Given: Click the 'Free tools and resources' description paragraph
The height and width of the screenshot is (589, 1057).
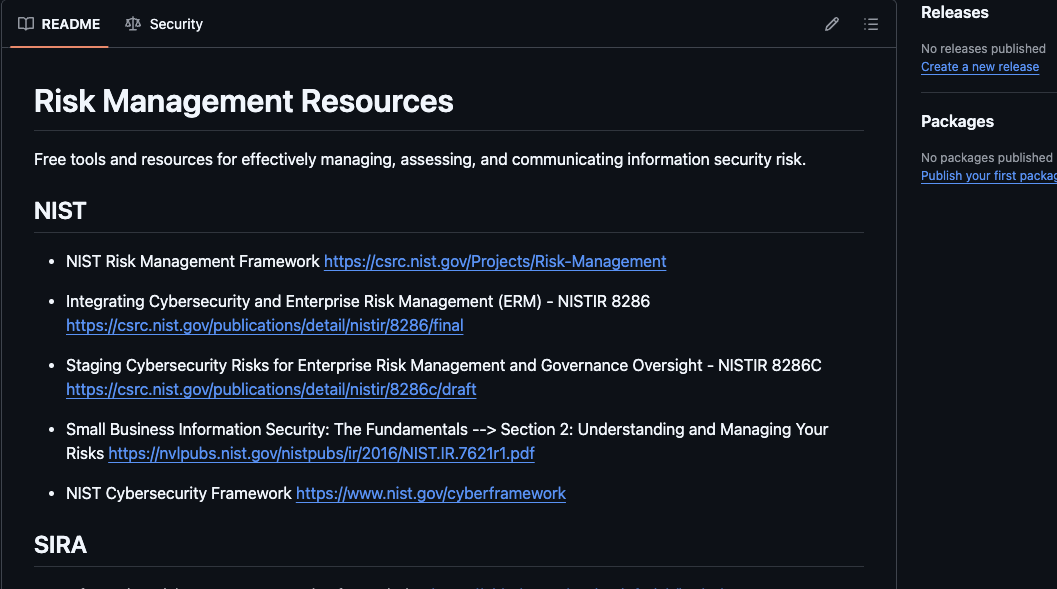Looking at the screenshot, I should (419, 159).
